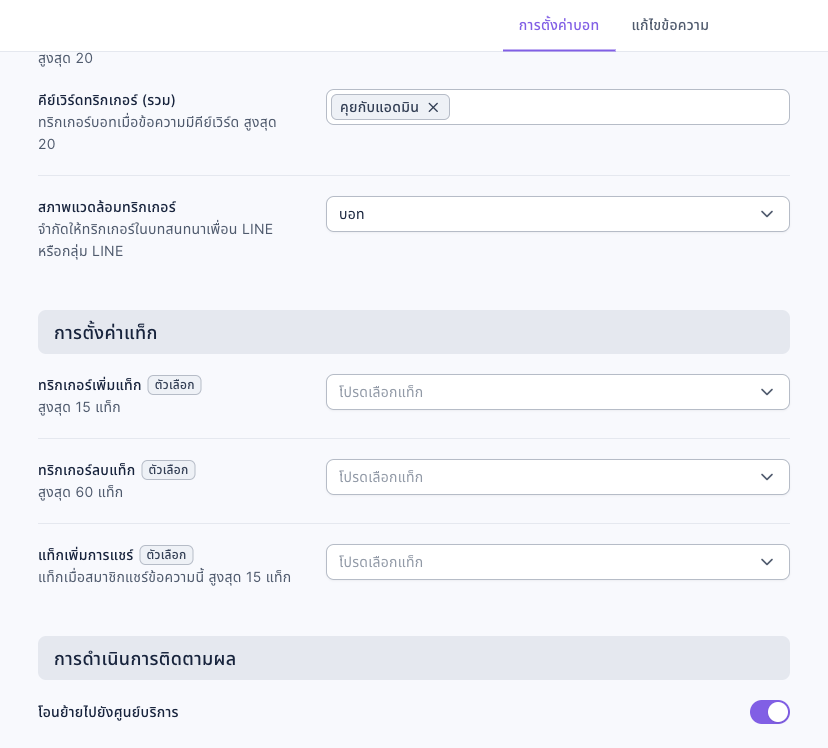The height and width of the screenshot is (748, 828).
Task: Click the คุยกับแอดมิน keyword chip text
Action: pyautogui.click(x=379, y=107)
